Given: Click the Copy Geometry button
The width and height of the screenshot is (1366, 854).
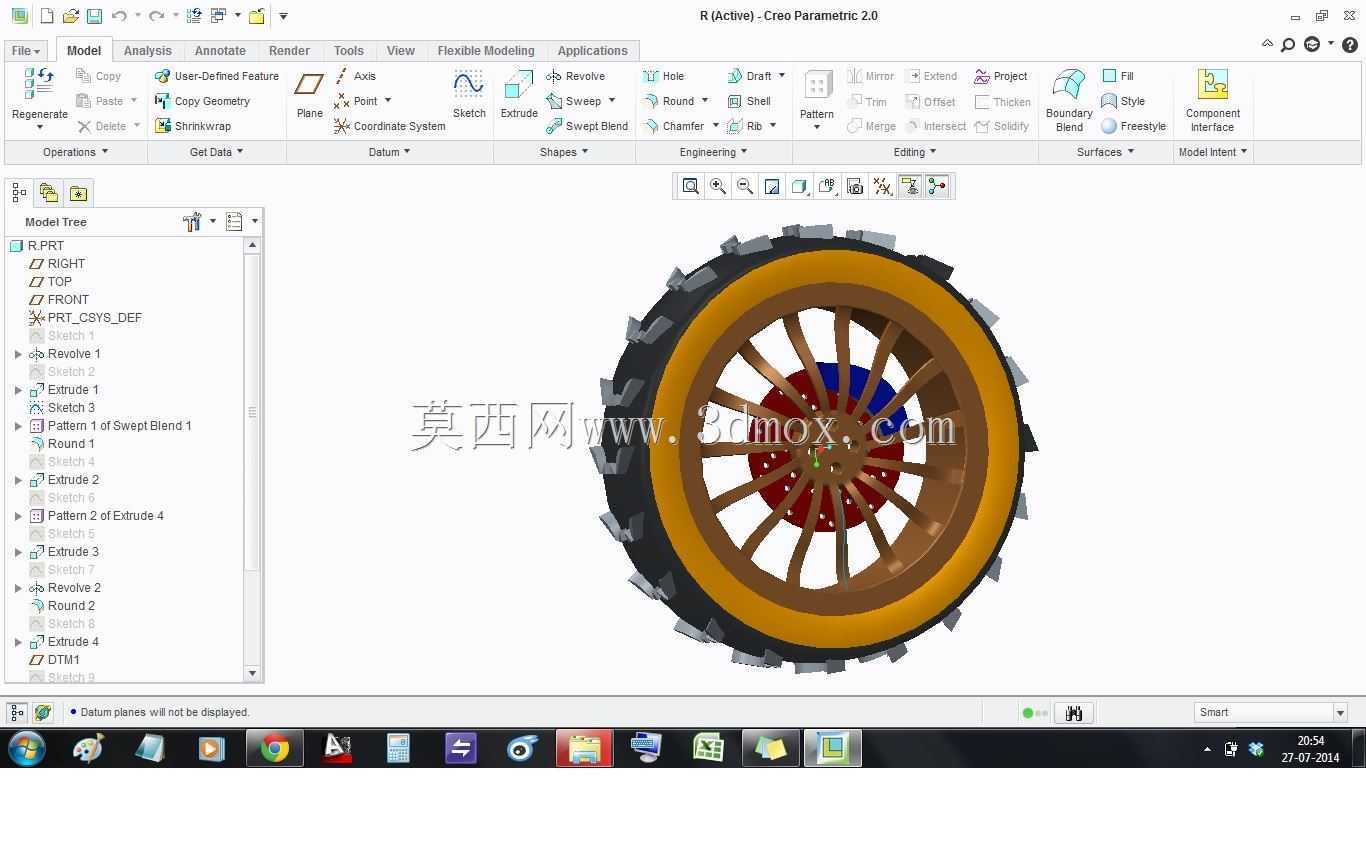Looking at the screenshot, I should tap(203, 101).
